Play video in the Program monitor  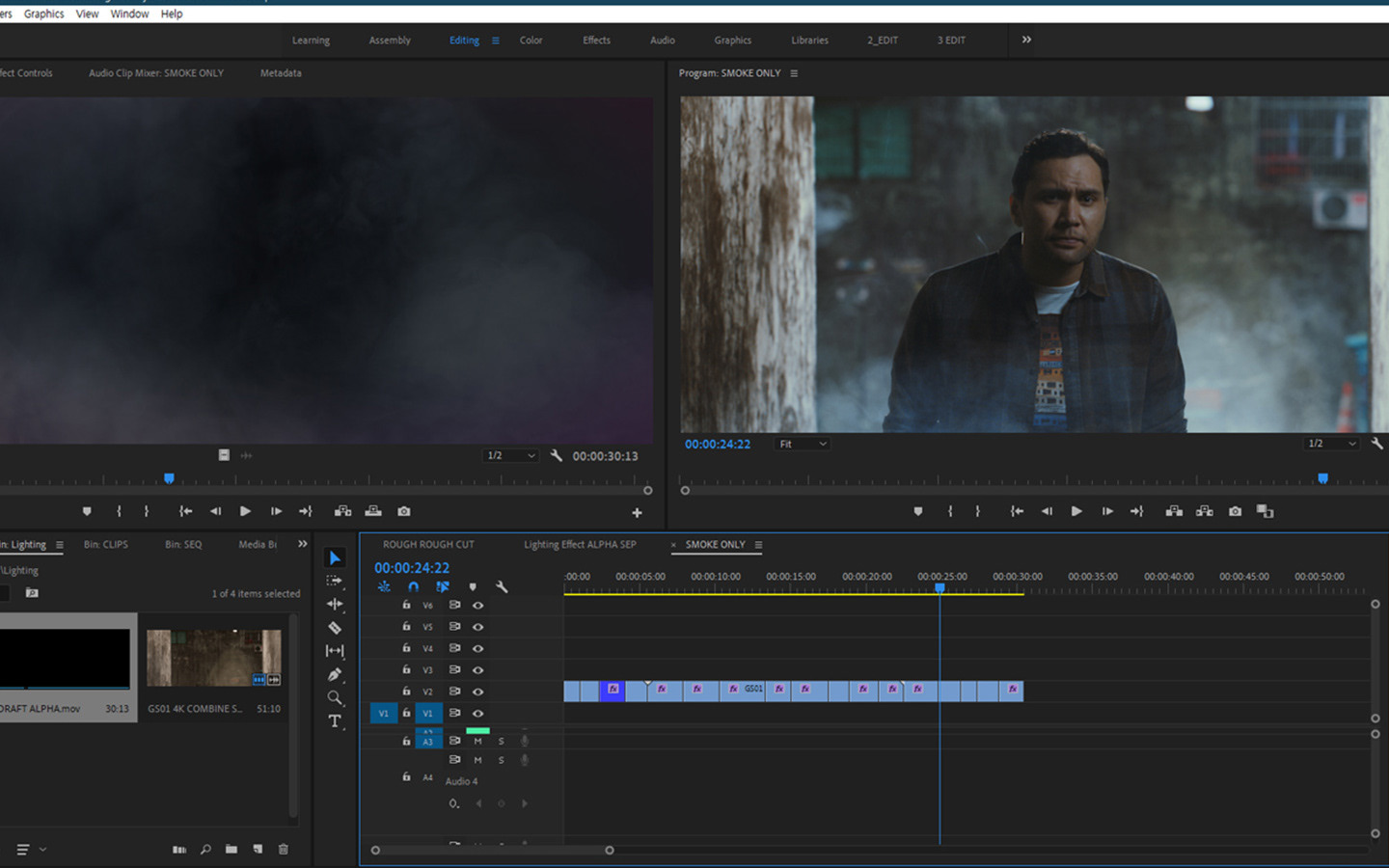[1076, 511]
